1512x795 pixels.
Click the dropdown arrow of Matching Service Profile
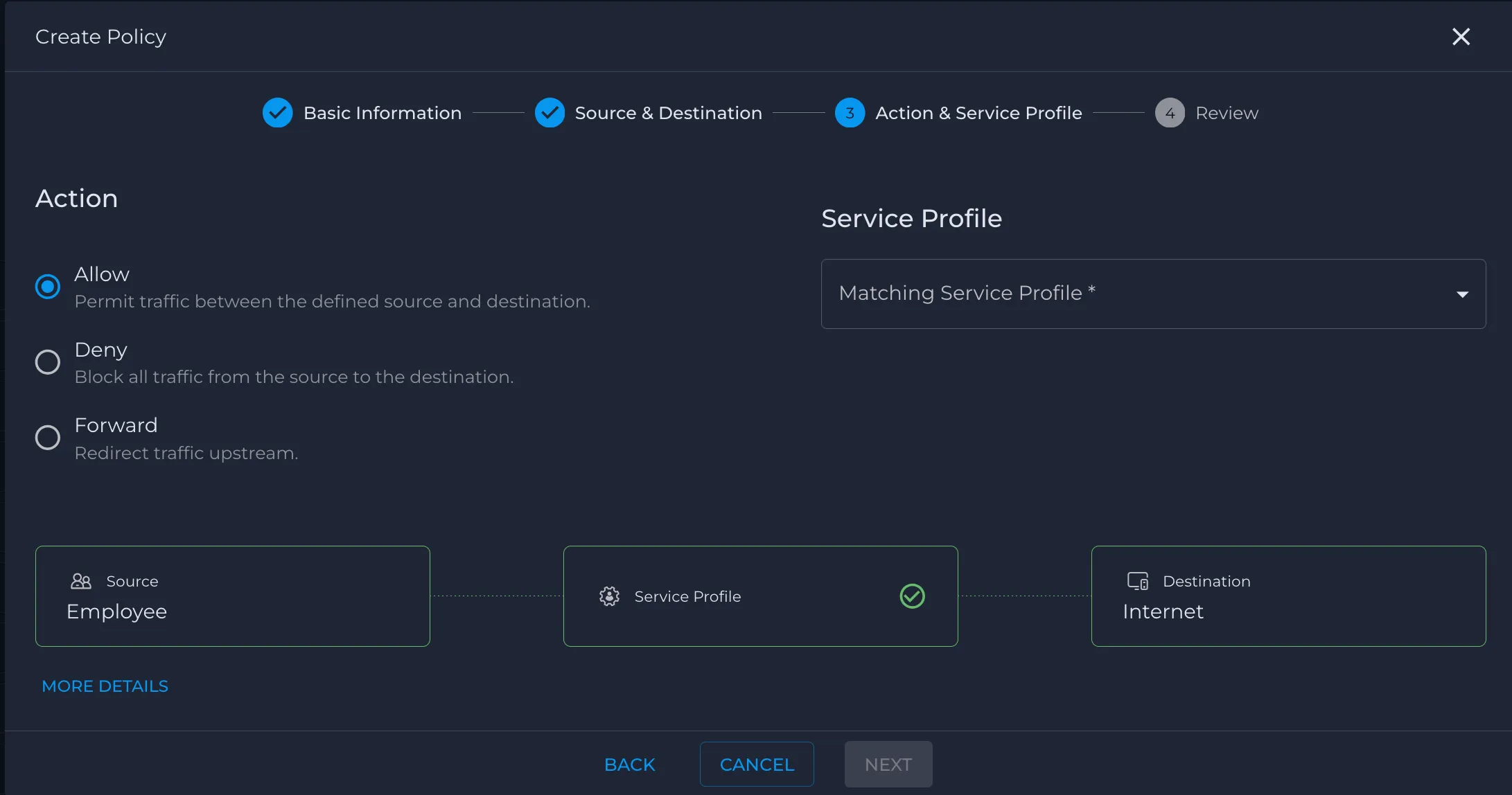click(1462, 294)
